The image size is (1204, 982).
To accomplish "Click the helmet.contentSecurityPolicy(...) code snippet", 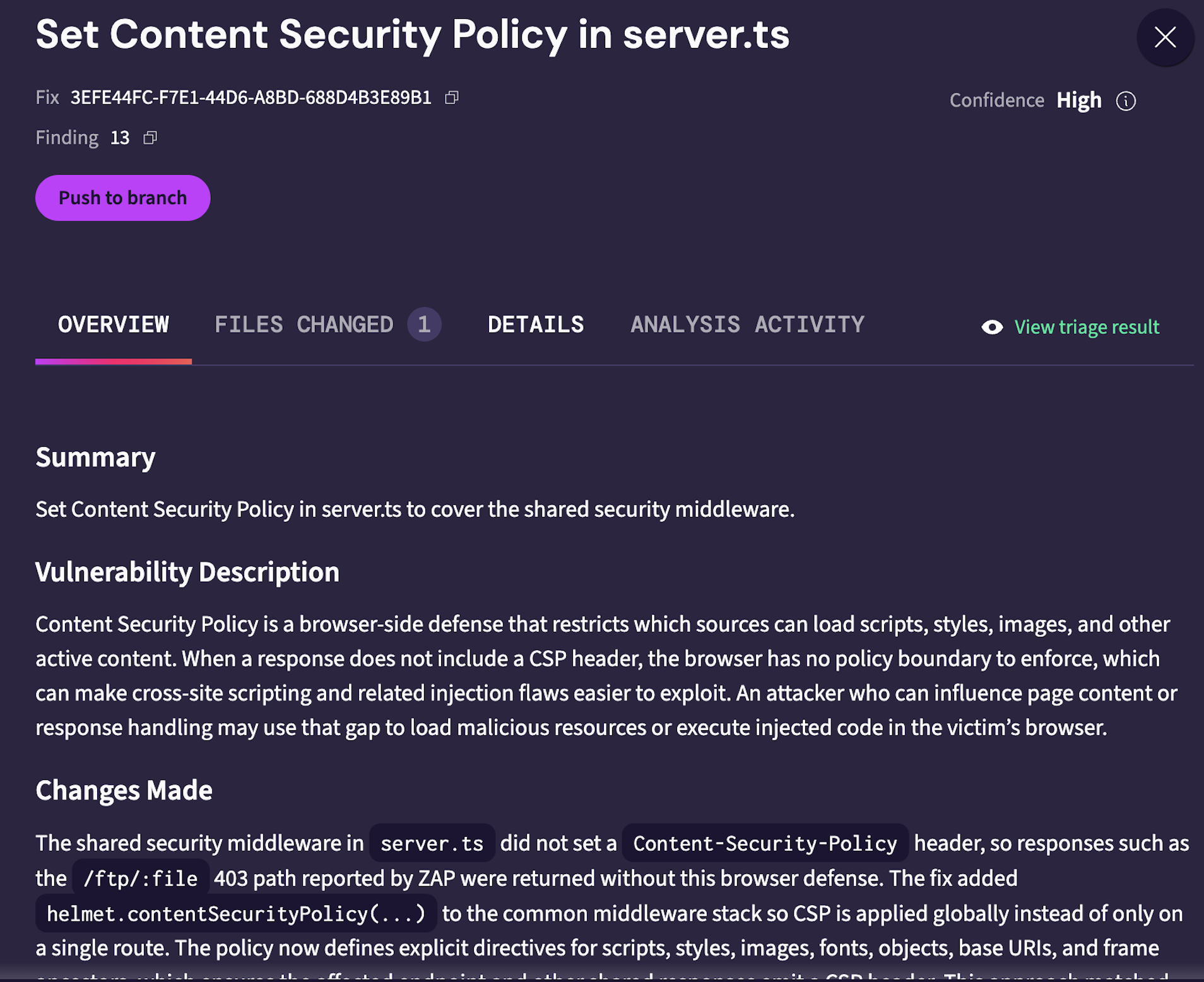I will click(236, 914).
